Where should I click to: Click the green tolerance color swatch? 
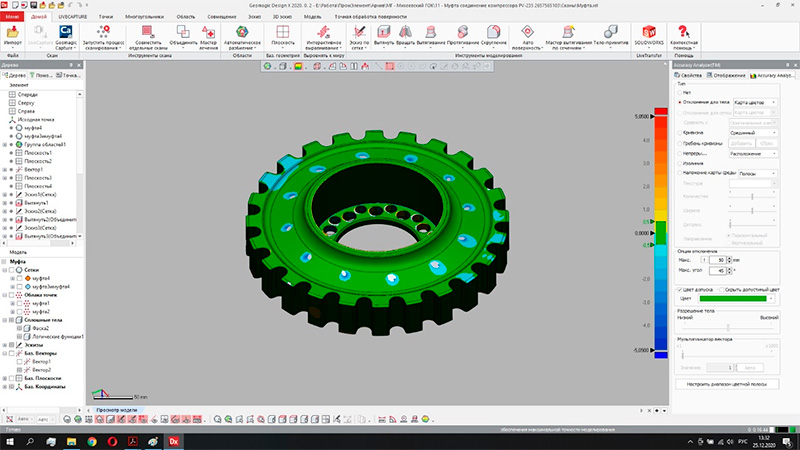coord(732,298)
